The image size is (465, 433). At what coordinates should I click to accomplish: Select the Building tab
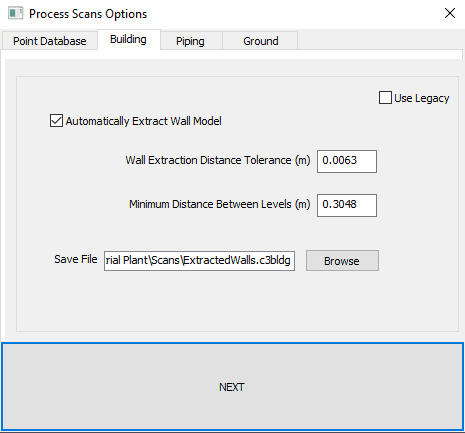(x=128, y=39)
